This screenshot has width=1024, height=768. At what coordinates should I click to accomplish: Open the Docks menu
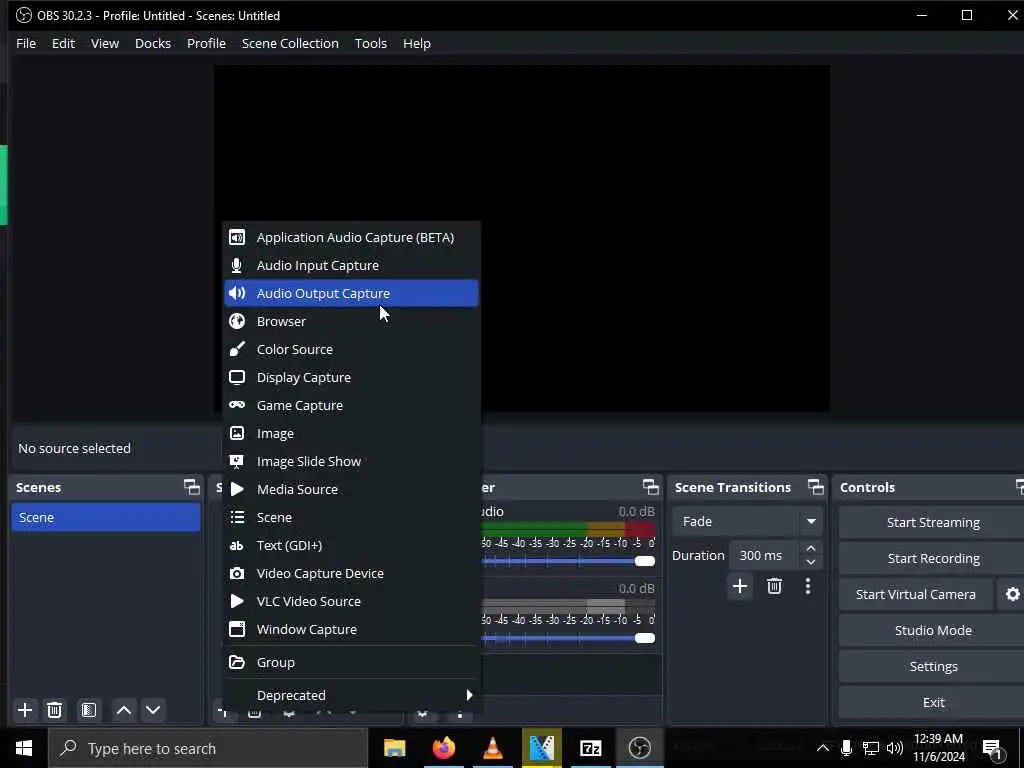(153, 43)
